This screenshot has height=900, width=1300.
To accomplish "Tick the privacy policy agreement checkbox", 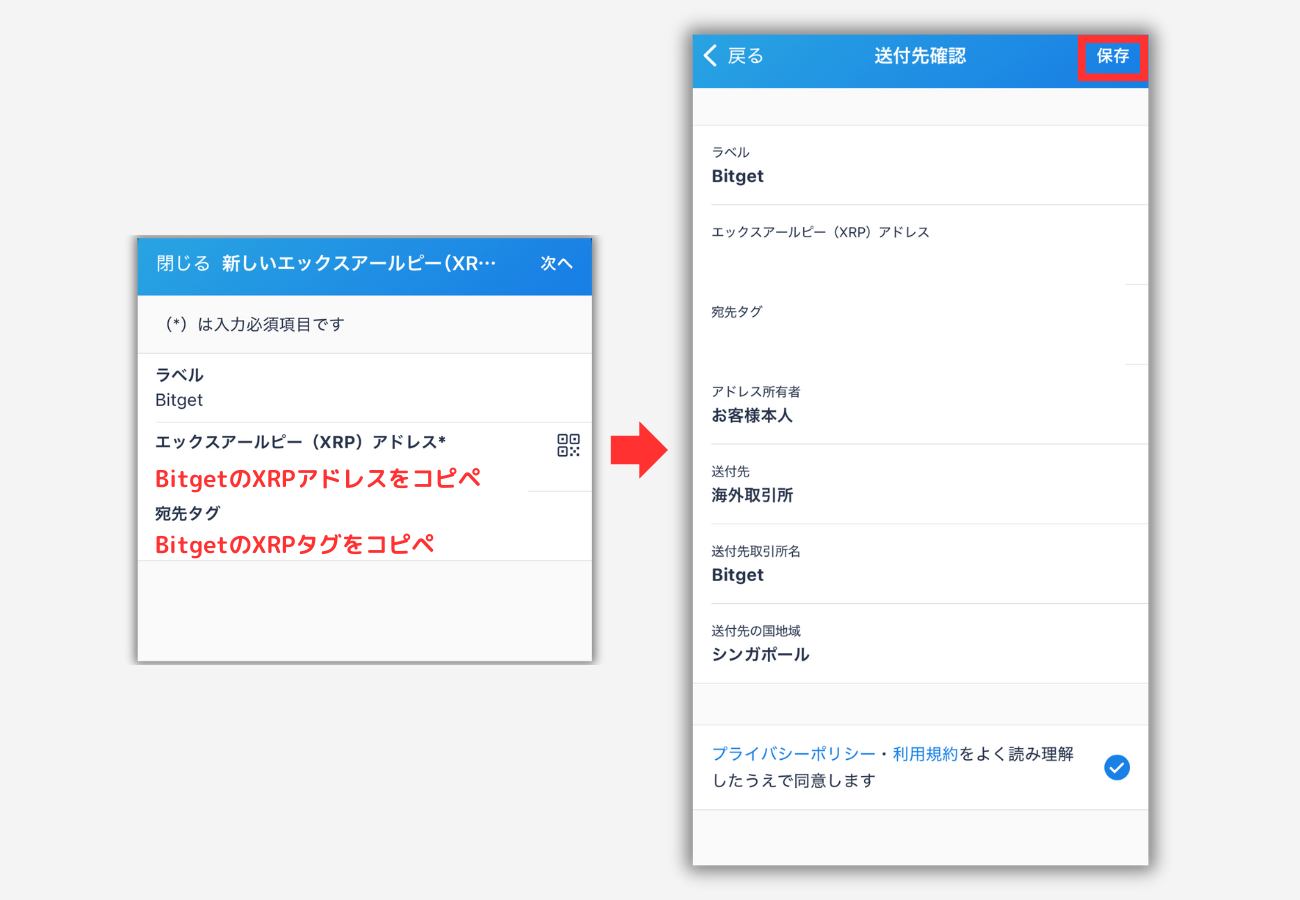I will click(1117, 767).
